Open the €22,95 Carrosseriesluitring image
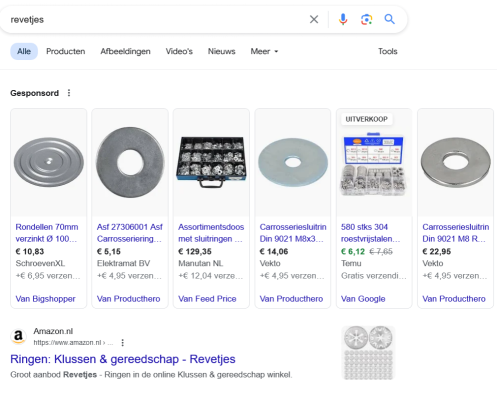Image resolution: width=497 pixels, height=400 pixels. coord(455,163)
